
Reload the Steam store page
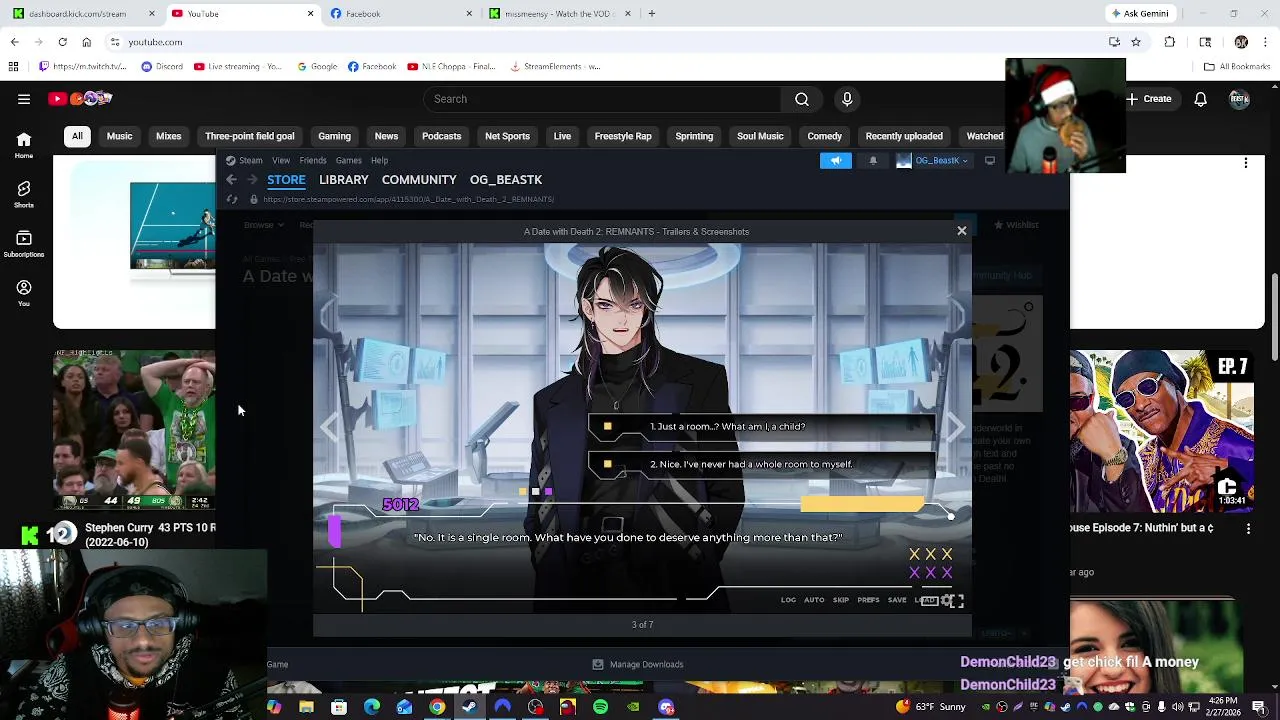pos(232,199)
